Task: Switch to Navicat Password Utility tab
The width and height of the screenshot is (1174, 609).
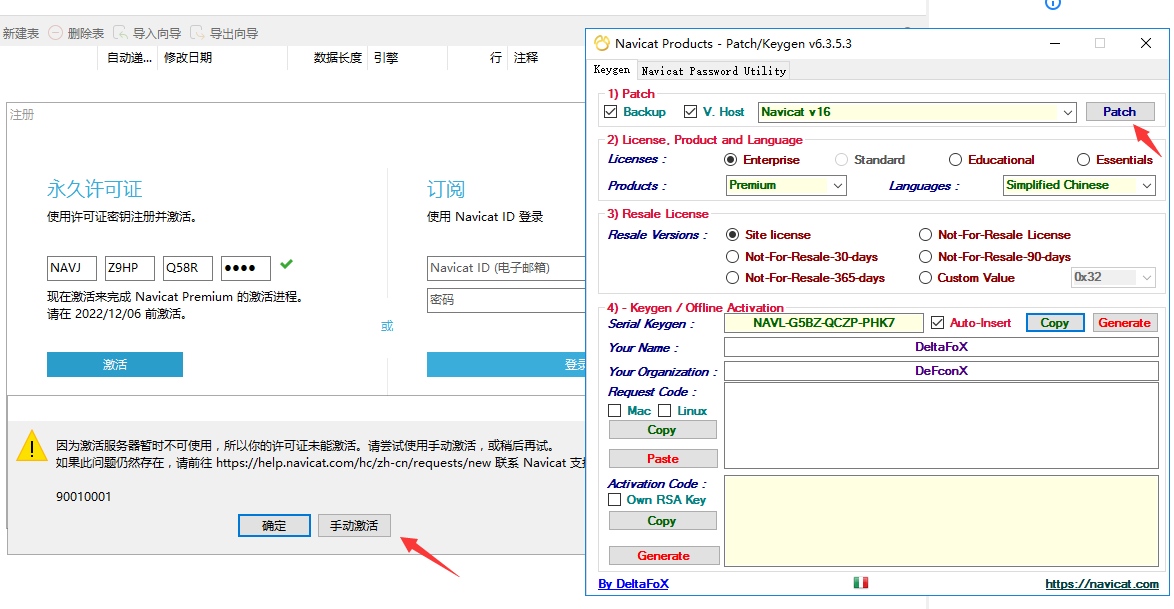Action: point(714,70)
